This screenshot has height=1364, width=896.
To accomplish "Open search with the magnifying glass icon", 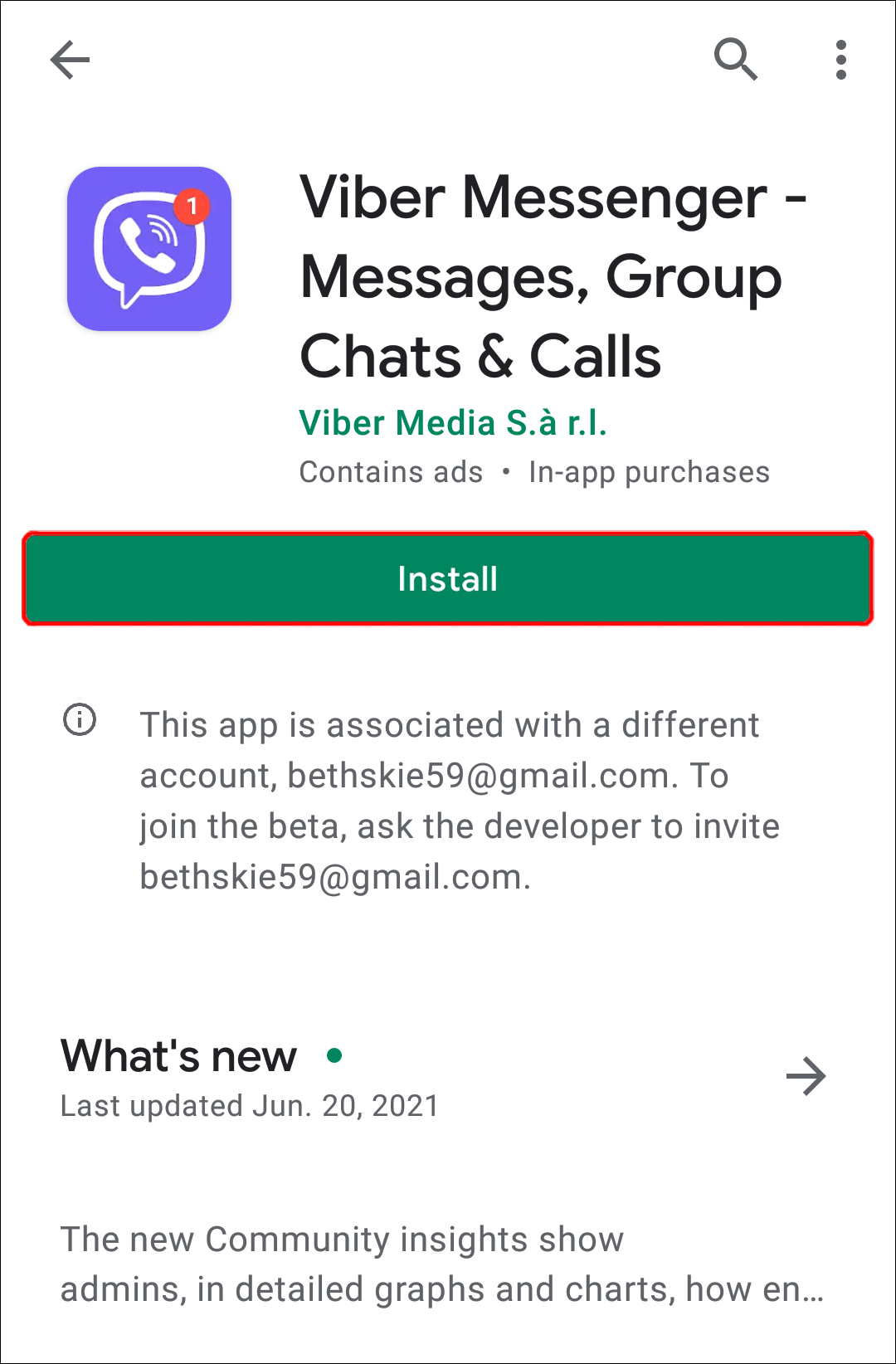I will (x=736, y=59).
